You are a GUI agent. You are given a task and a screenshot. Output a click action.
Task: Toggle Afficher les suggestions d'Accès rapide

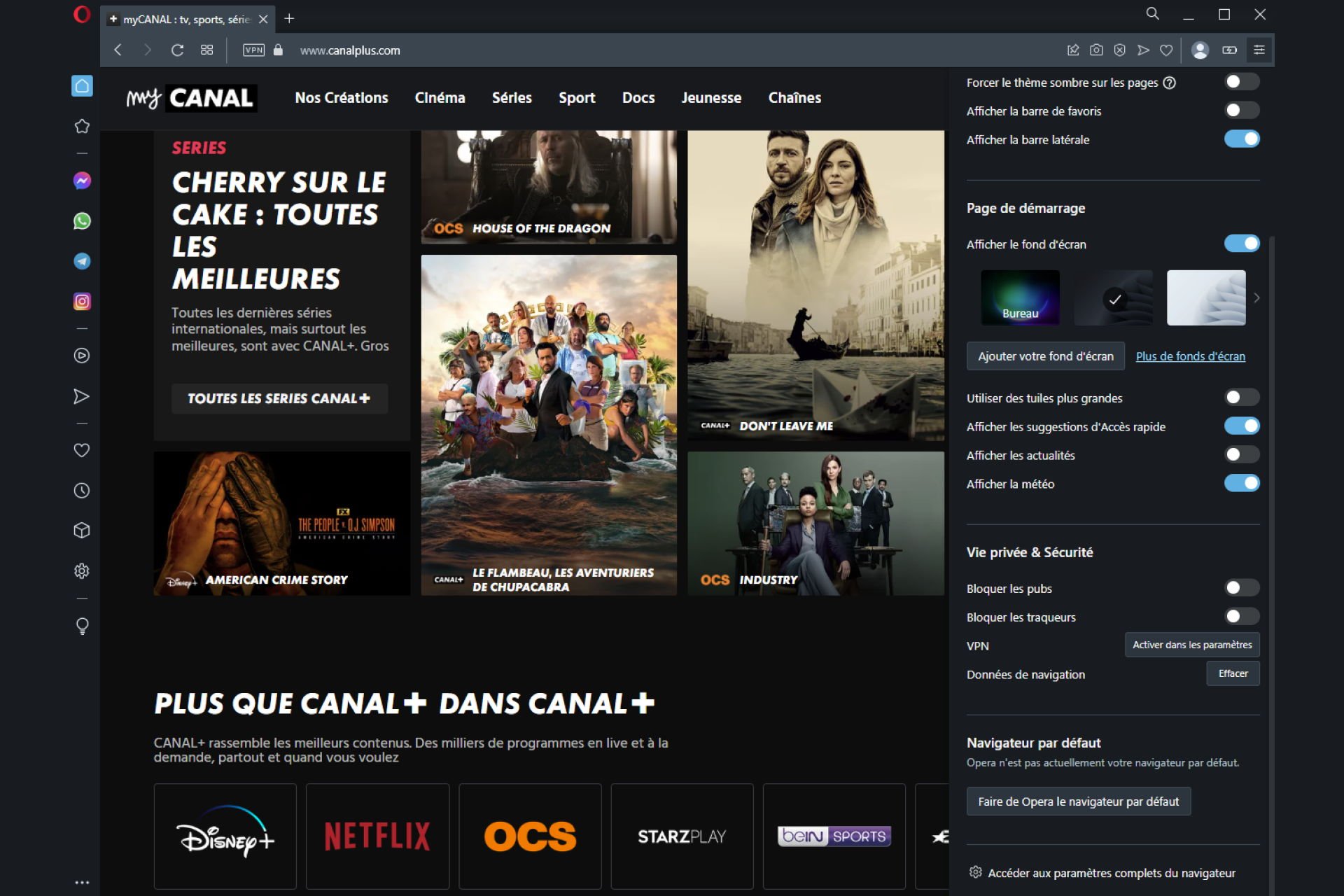1242,426
